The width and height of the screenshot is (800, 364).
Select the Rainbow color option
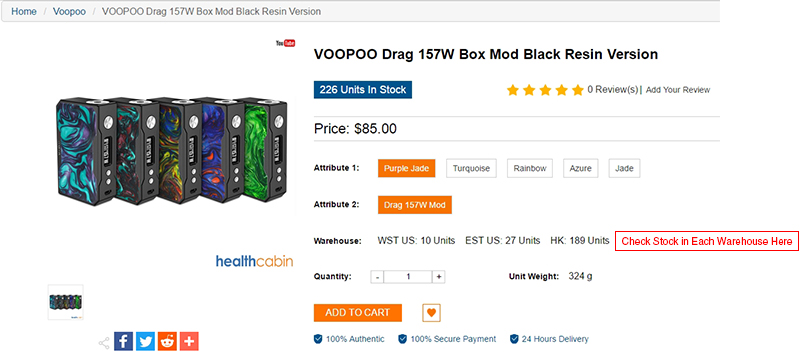530,168
